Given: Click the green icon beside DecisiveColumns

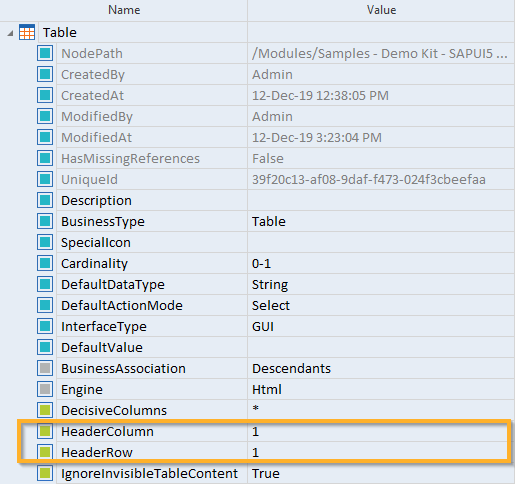Looking at the screenshot, I should click(x=45, y=410).
